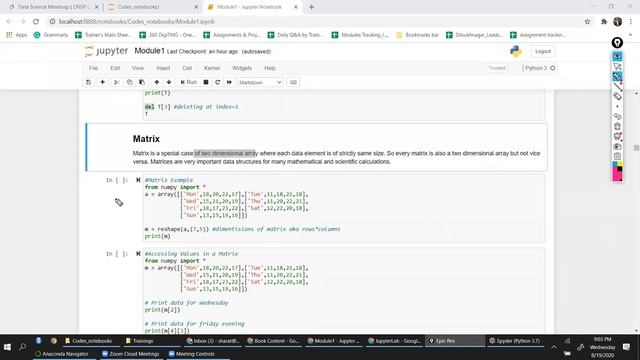Viewport: 640px width, 360px height.
Task: Cut selected cells with the scissors icon
Action: [117, 82]
